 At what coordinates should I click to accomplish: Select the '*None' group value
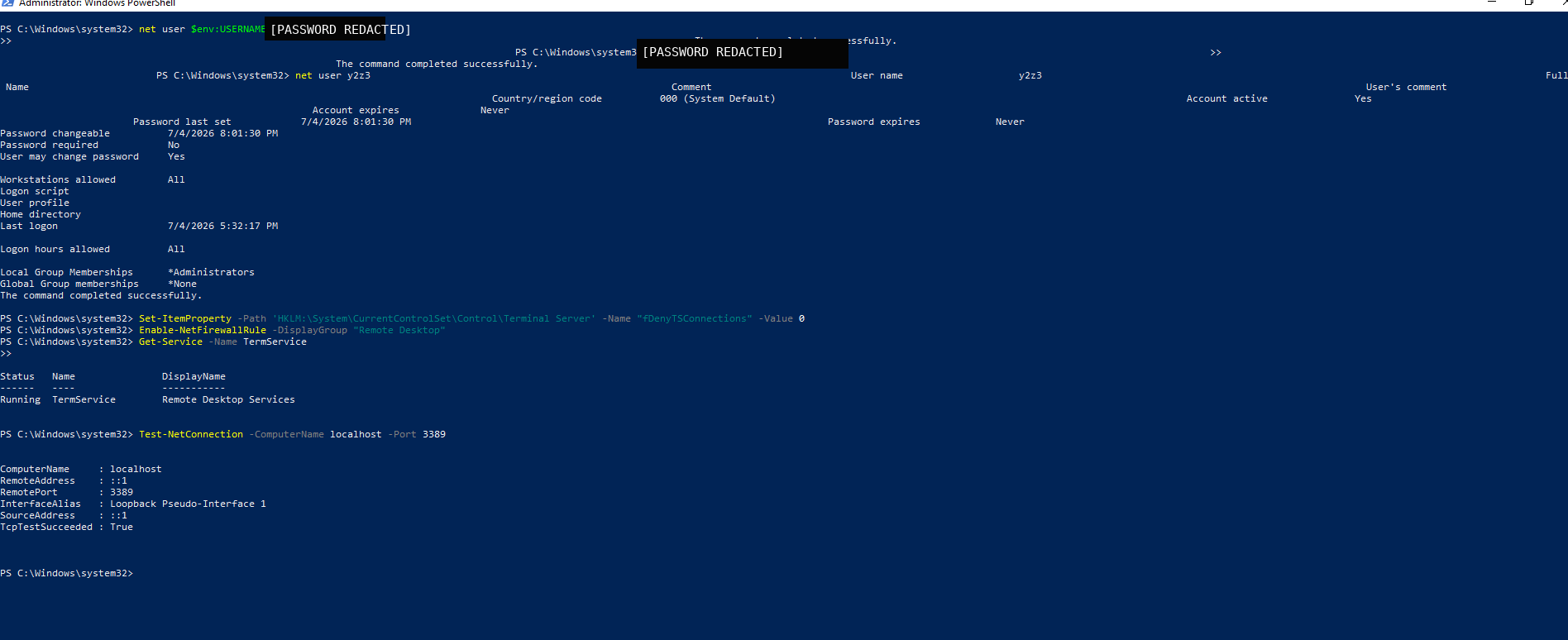click(x=182, y=284)
